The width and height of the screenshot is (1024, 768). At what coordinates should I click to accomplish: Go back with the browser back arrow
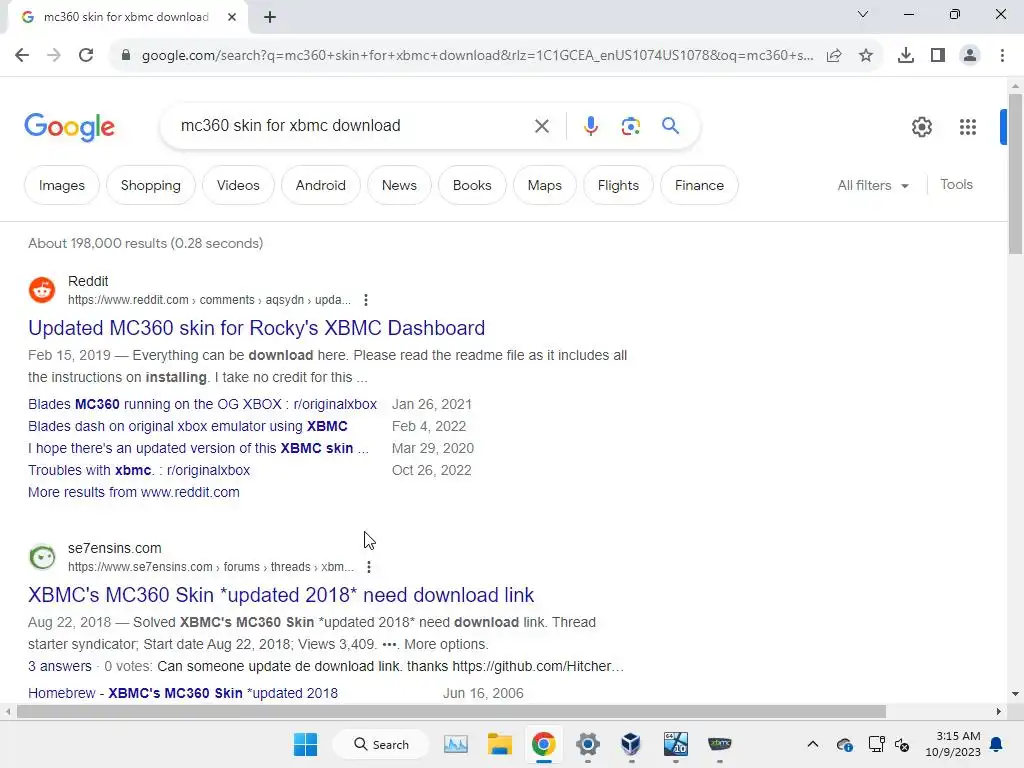(22, 55)
